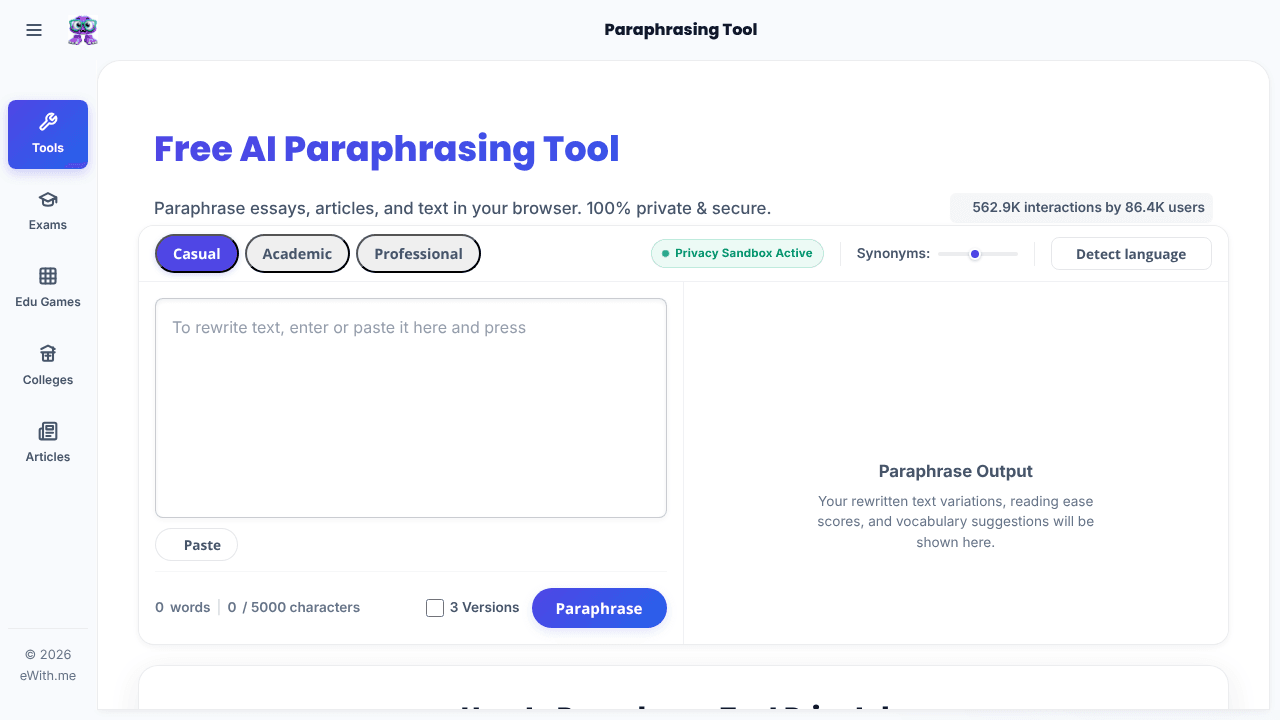
Task: Select the Academic tone tab
Action: tap(297, 254)
